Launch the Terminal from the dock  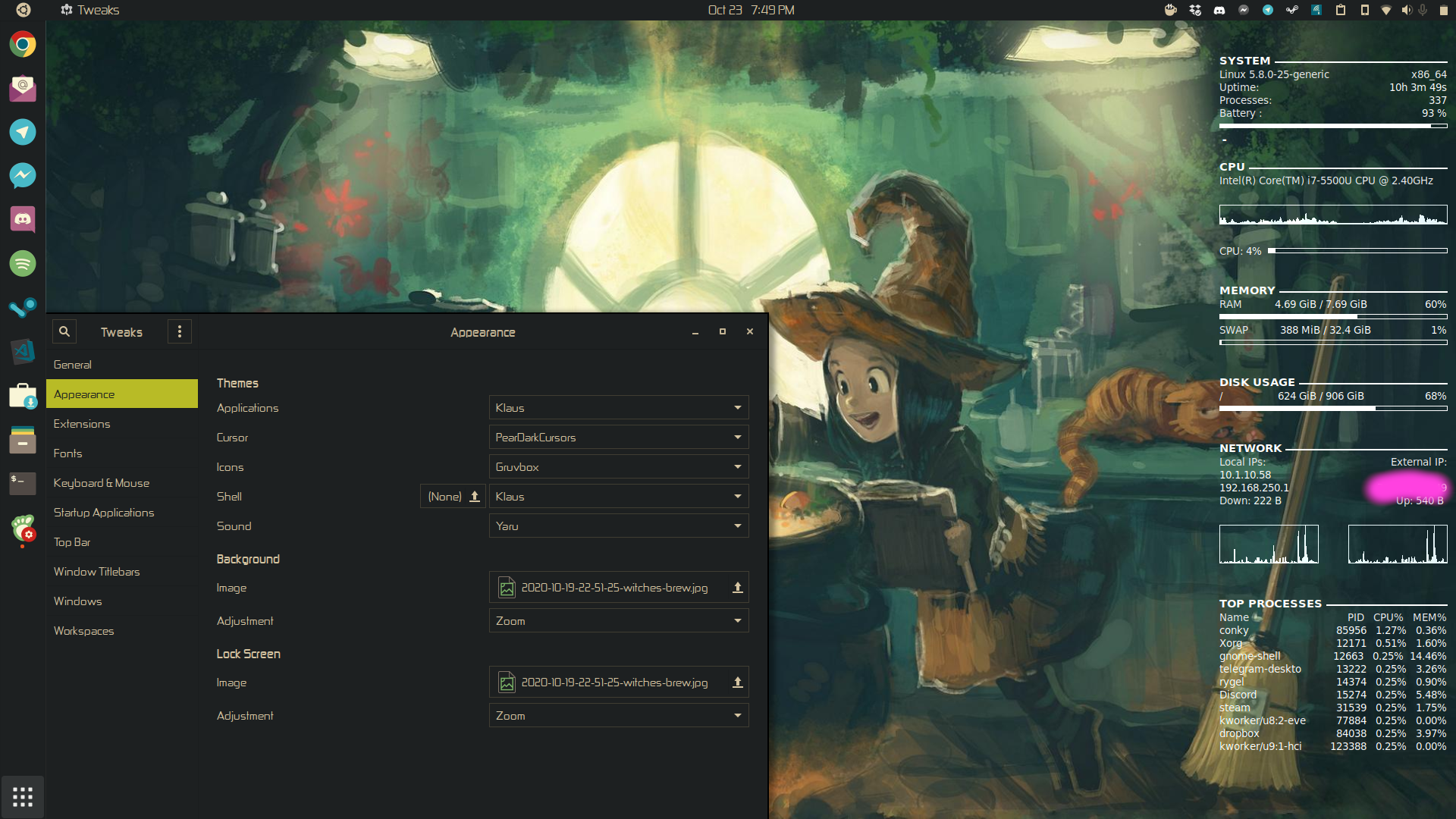pyautogui.click(x=23, y=483)
